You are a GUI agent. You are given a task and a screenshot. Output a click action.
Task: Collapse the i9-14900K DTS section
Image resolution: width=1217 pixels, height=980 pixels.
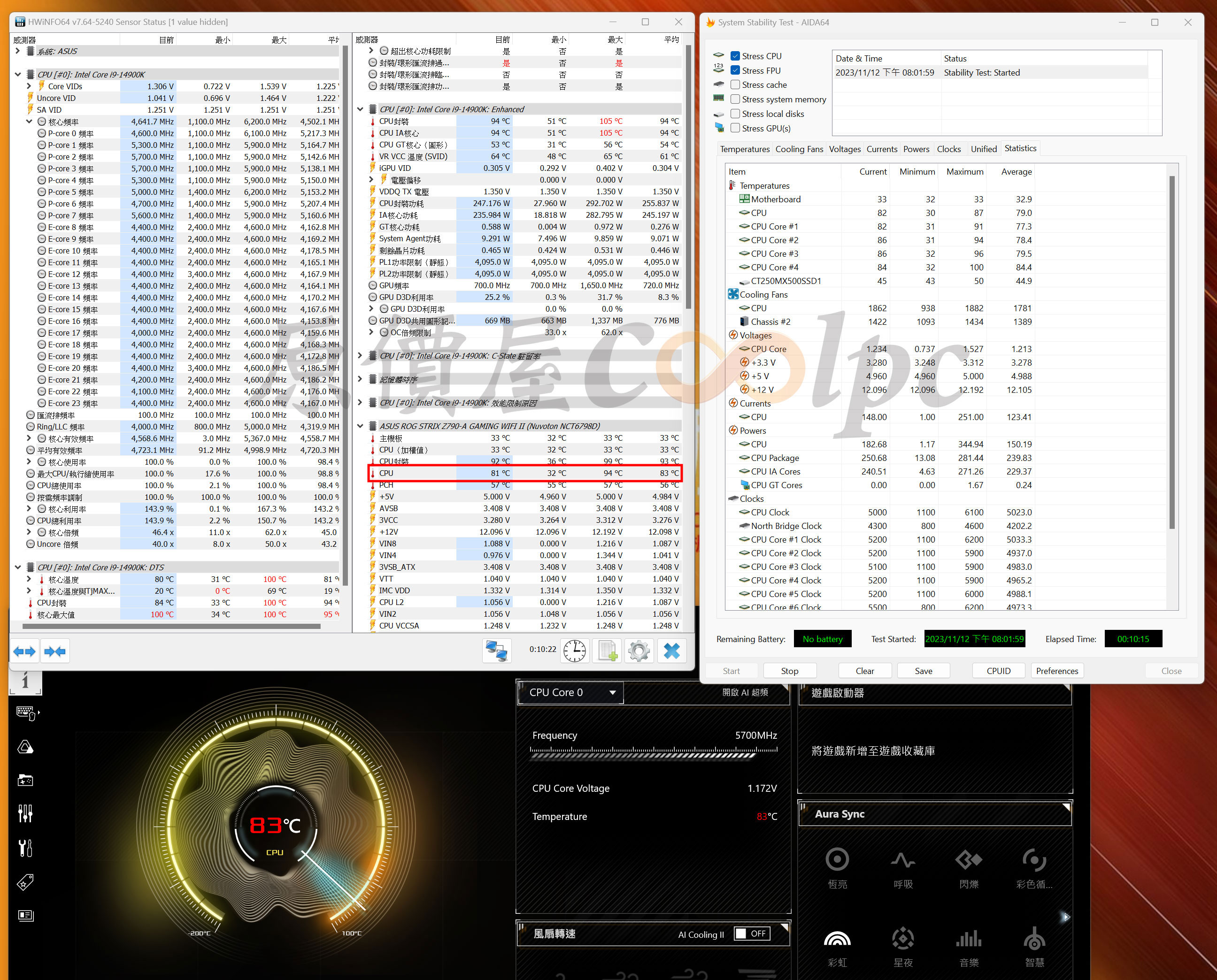coord(17,567)
